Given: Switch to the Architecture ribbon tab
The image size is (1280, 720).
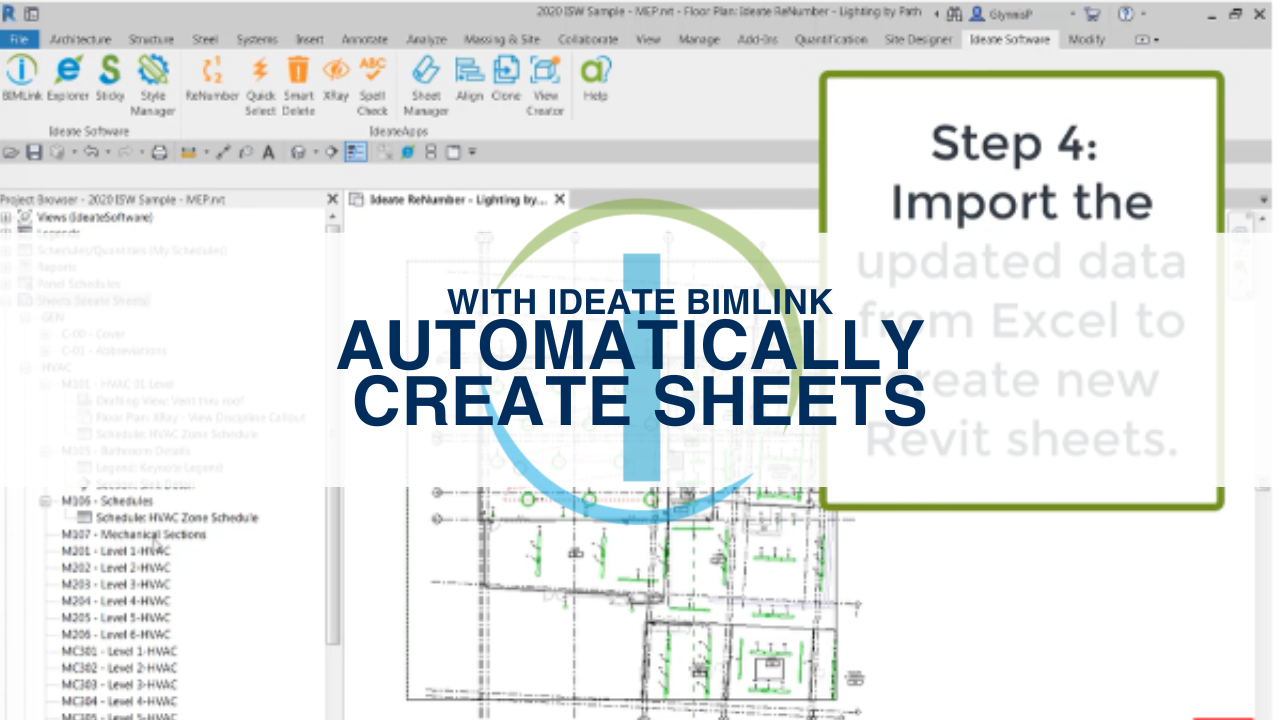Looking at the screenshot, I should [x=80, y=39].
